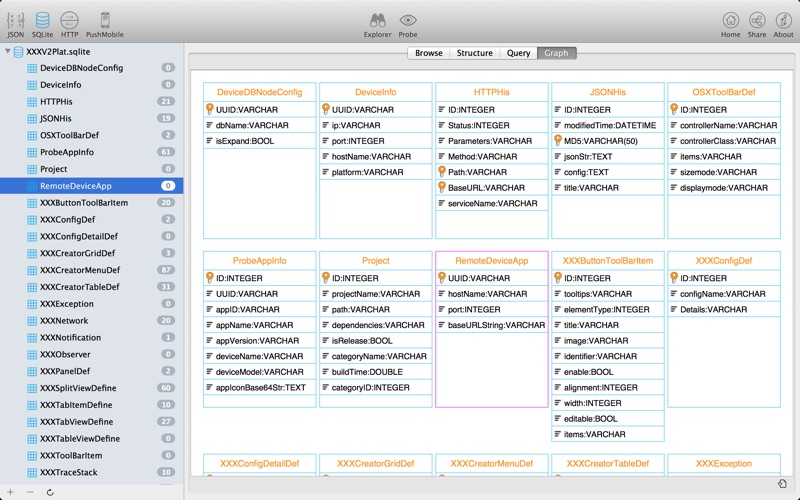Image resolution: width=800 pixels, height=500 pixels.
Task: Select RemoteDeviceApp table in sidebar
Action: coord(92,186)
